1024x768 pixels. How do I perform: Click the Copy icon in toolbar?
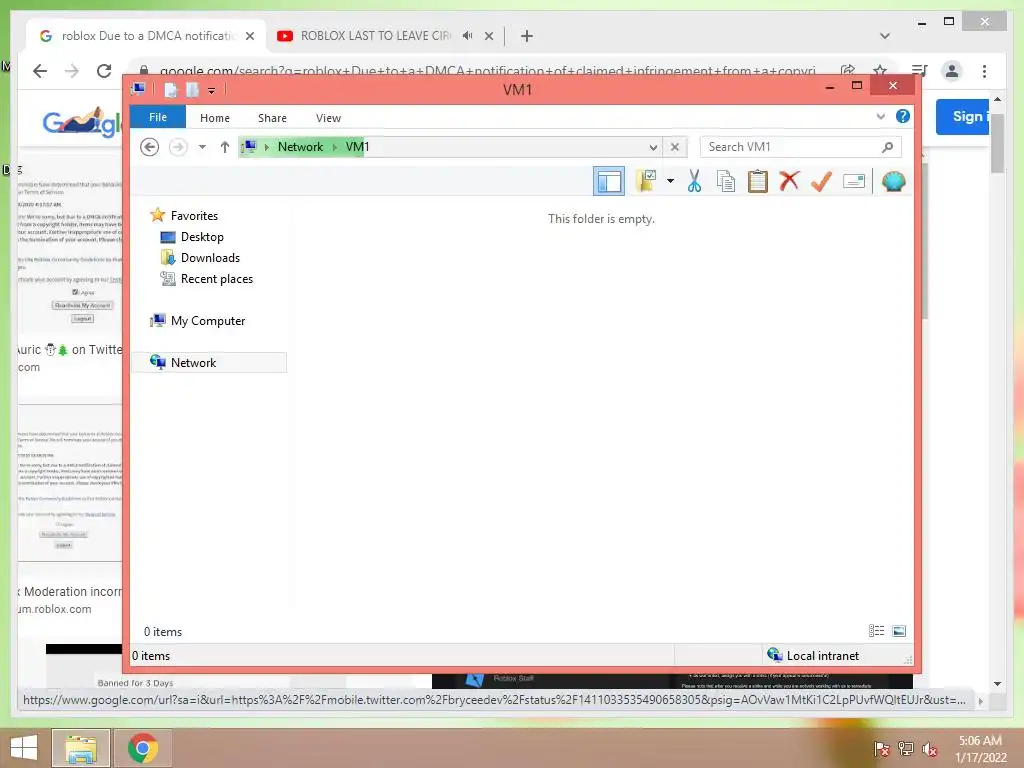point(726,181)
